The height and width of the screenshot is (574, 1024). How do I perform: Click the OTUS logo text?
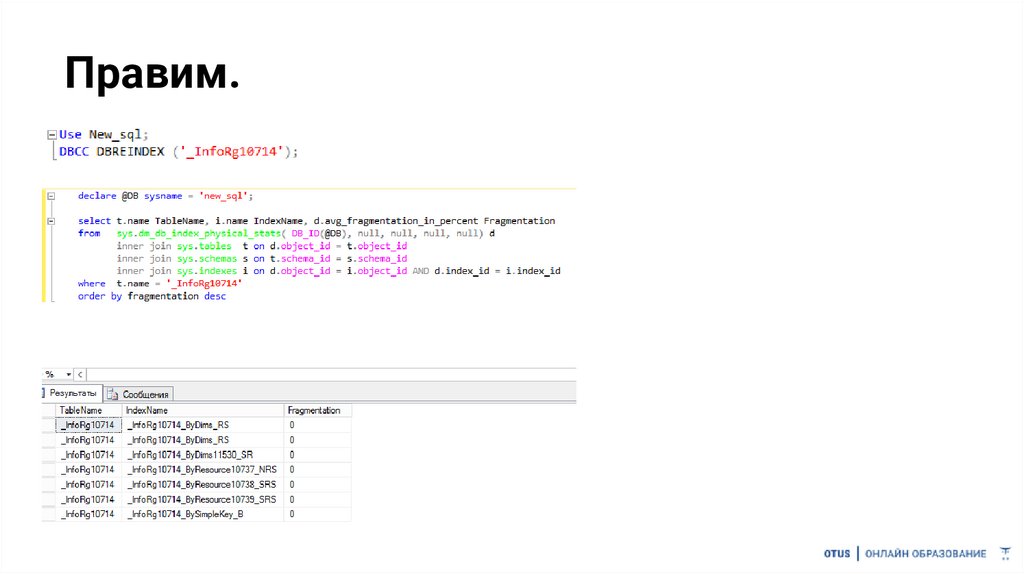point(837,554)
